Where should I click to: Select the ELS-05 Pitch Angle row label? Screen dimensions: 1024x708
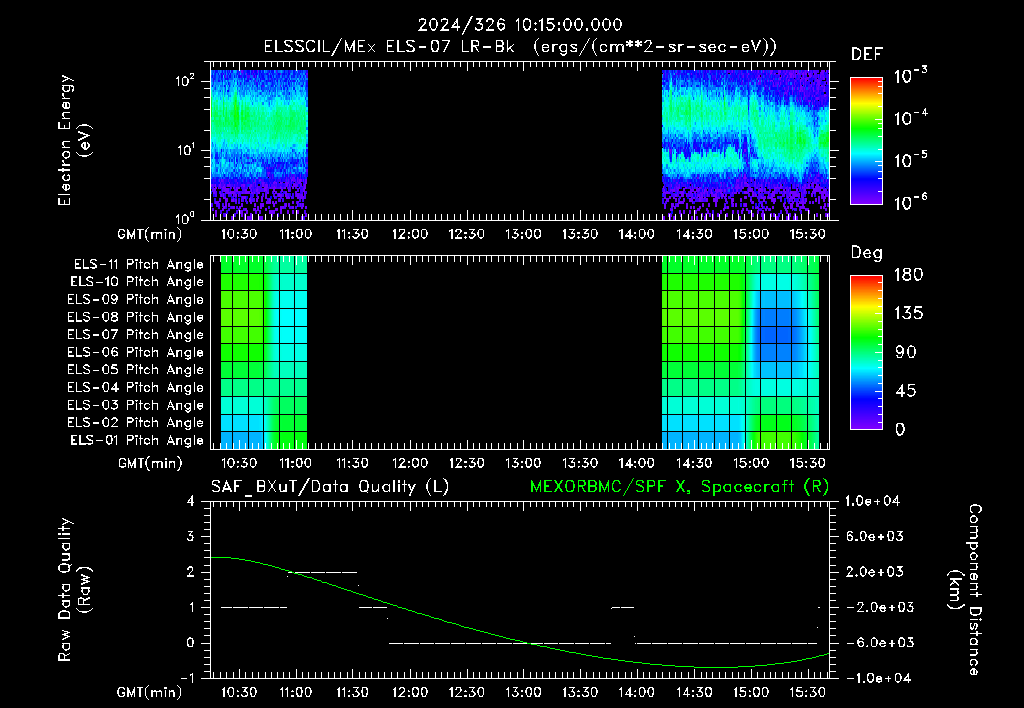click(x=136, y=370)
